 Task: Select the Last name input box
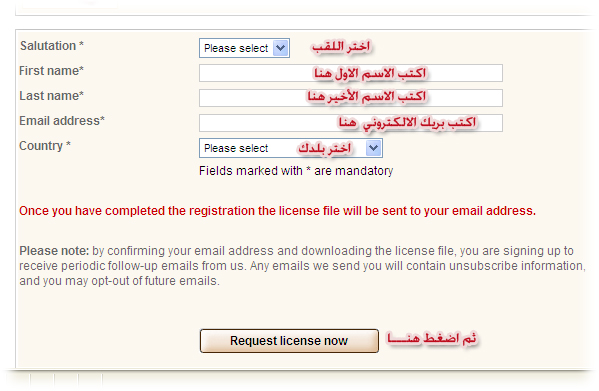click(351, 98)
